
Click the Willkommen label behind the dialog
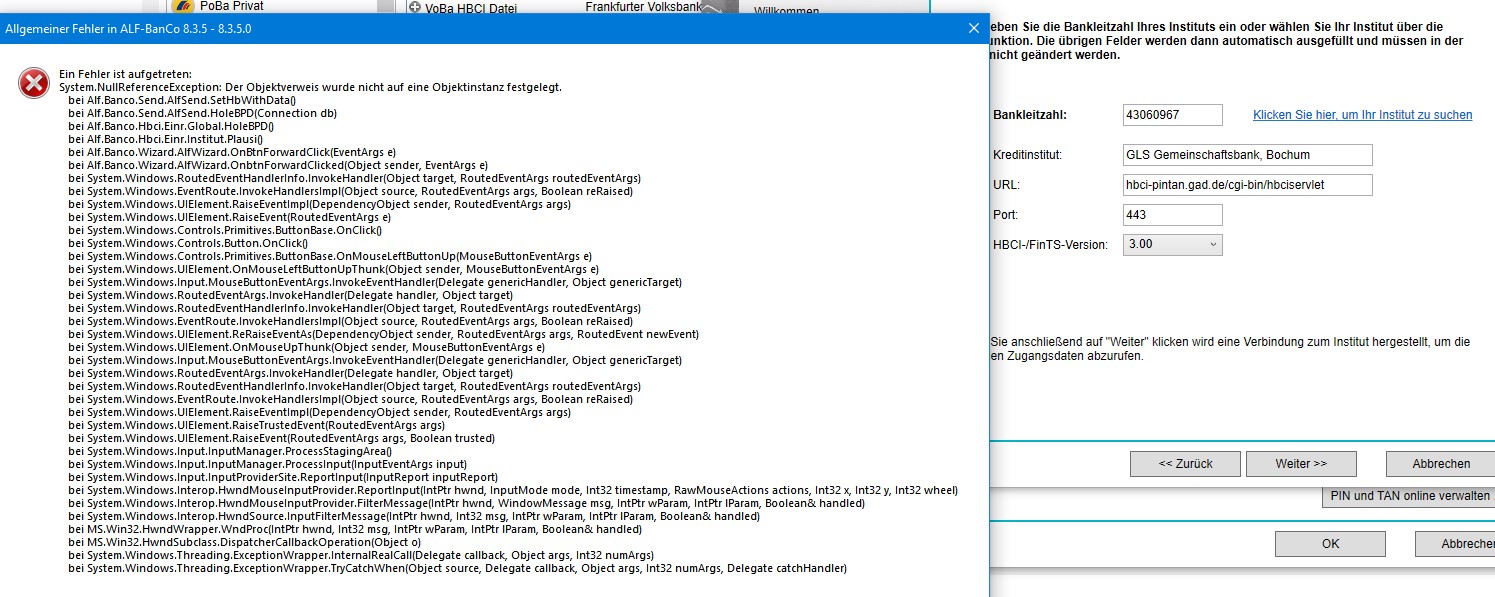pos(786,11)
